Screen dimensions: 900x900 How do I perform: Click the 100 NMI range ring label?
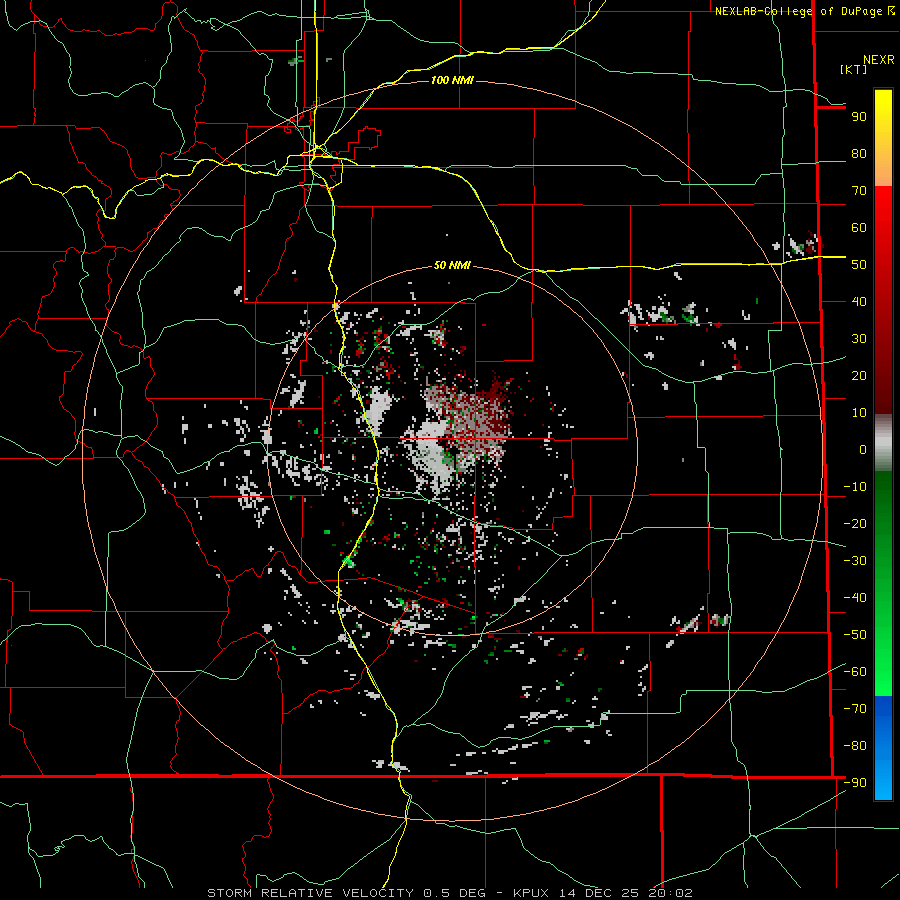(452, 80)
